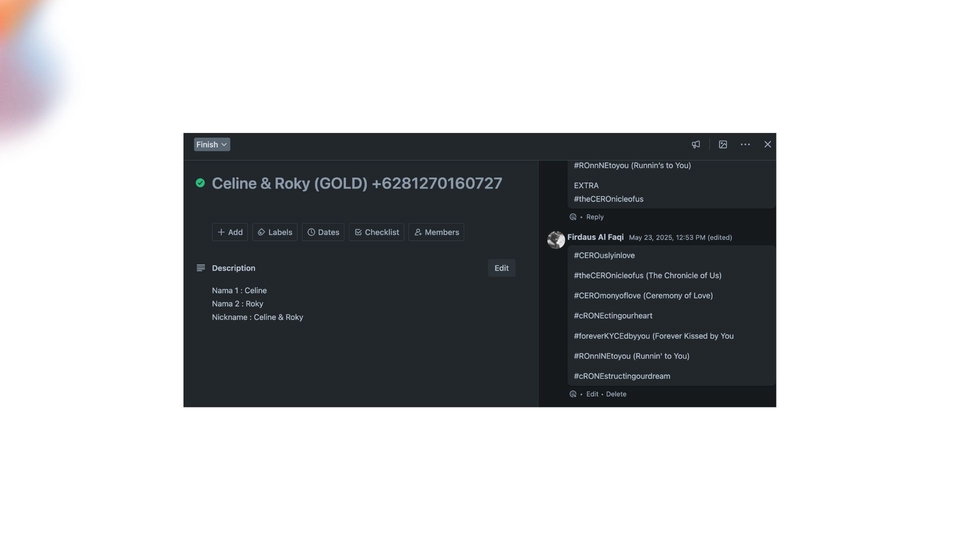
Task: Open the Labels picker
Action: (x=275, y=232)
